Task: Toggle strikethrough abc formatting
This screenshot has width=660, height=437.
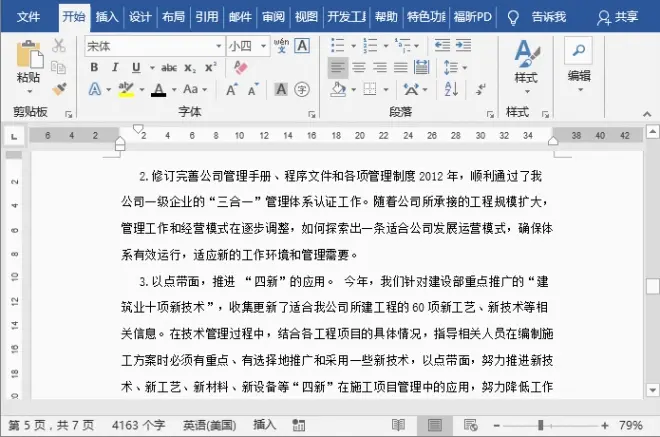Action: coord(169,67)
